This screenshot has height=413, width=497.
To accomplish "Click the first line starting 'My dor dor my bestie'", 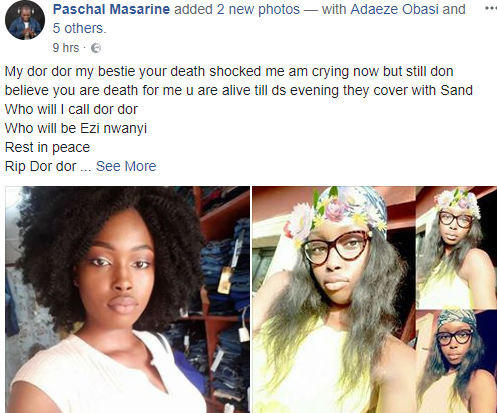I will 229,71.
